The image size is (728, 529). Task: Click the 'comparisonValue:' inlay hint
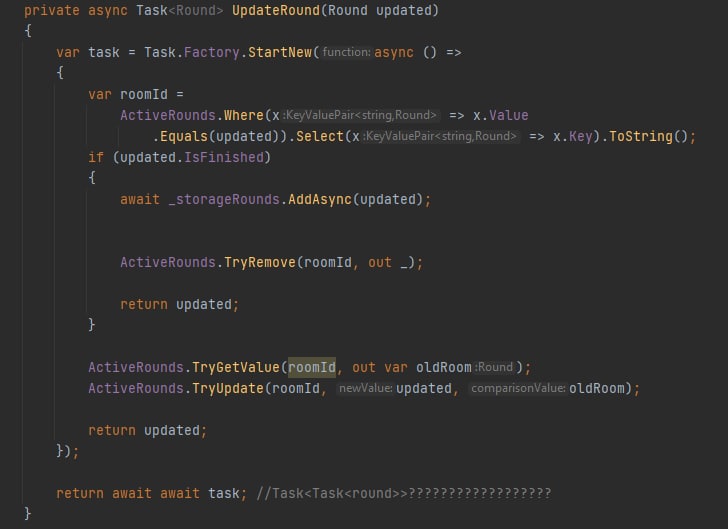518,388
